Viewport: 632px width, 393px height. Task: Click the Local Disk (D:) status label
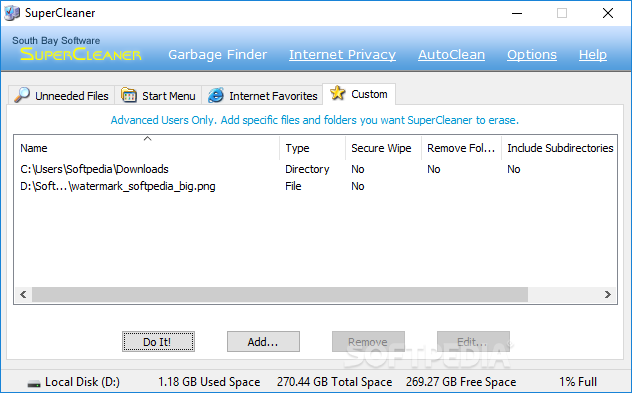(x=82, y=382)
